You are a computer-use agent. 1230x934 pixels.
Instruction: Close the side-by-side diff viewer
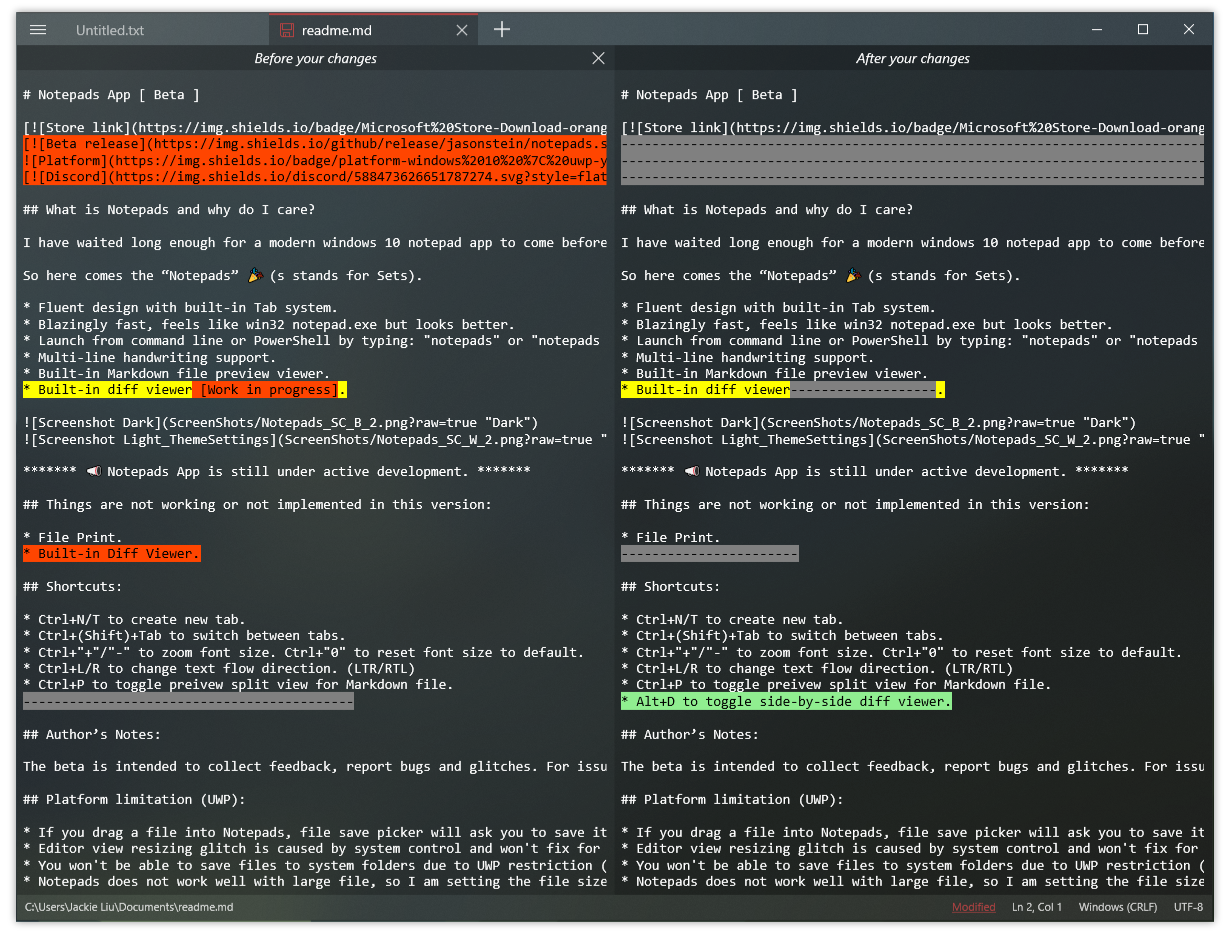pyautogui.click(x=598, y=58)
